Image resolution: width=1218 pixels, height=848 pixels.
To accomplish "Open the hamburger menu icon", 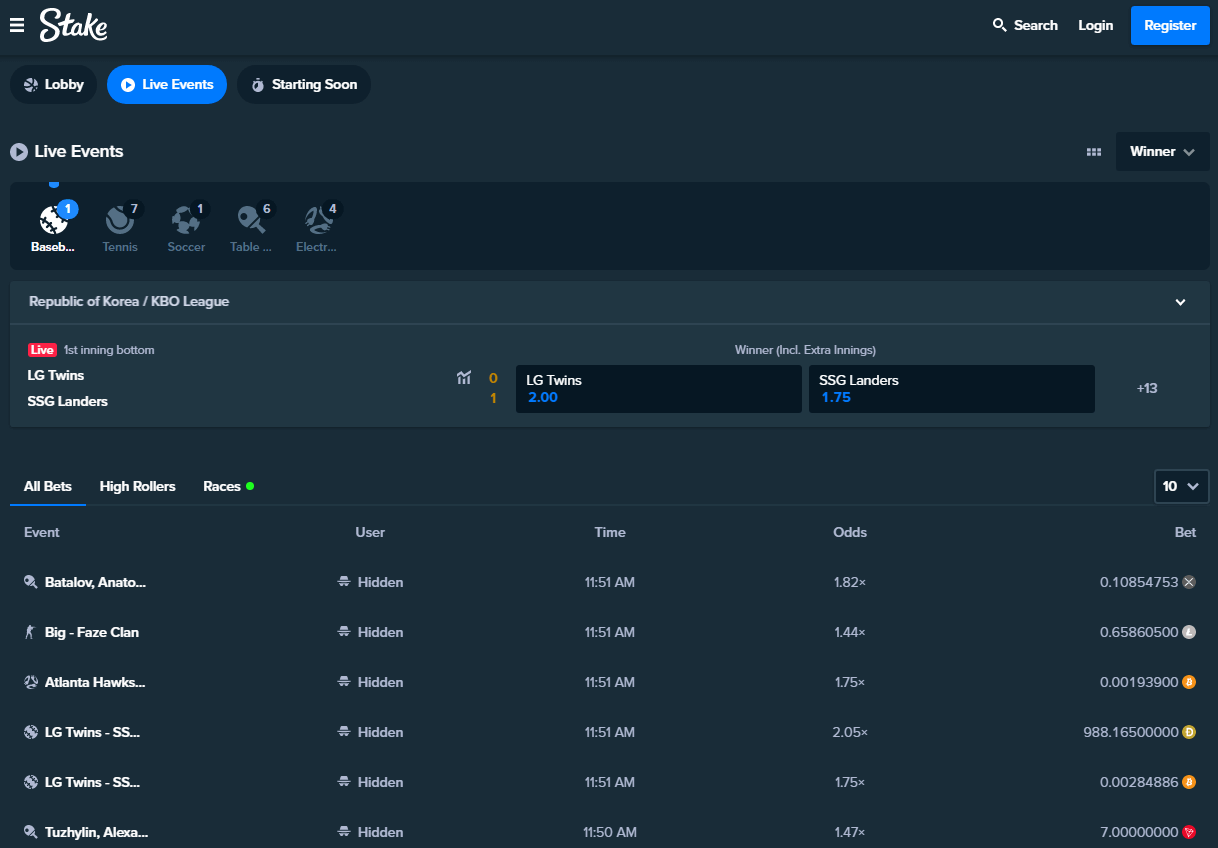I will tap(17, 26).
